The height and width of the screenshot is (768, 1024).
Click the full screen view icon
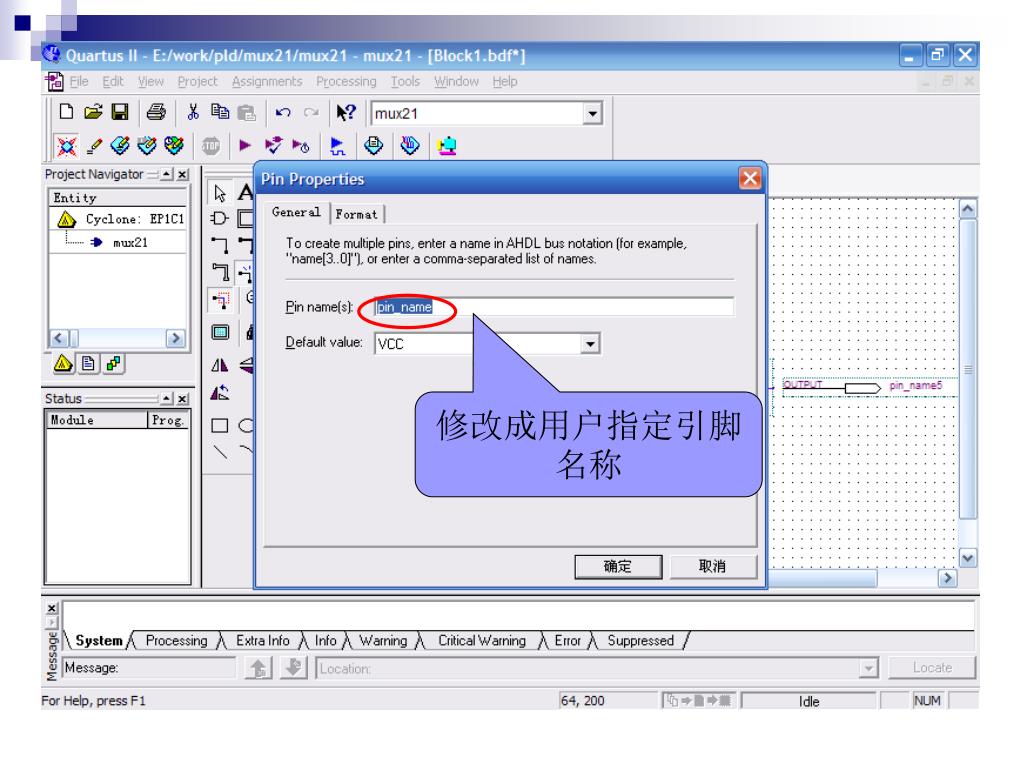220,332
